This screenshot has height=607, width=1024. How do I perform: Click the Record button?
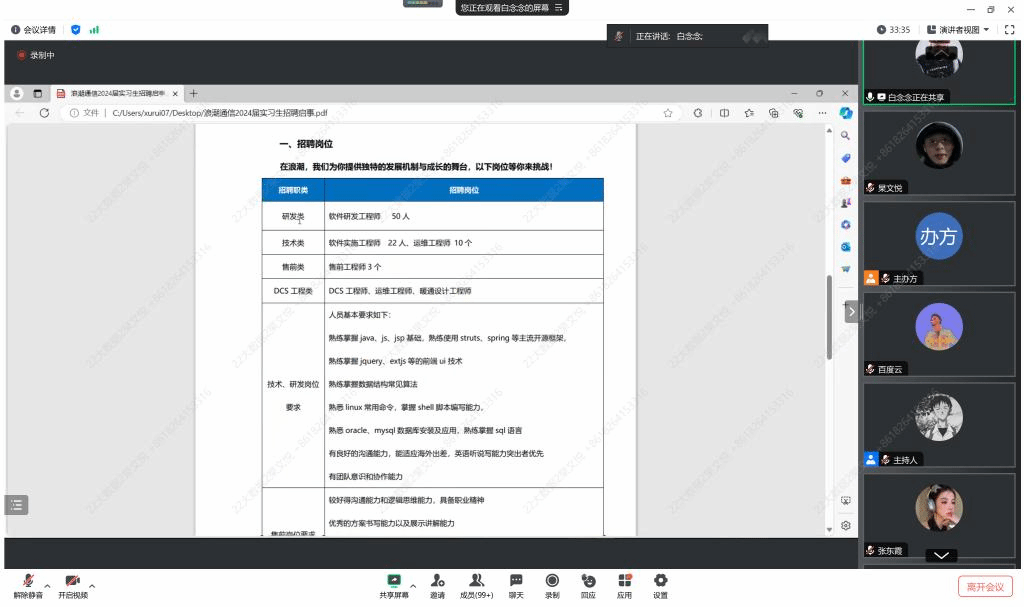pos(552,586)
